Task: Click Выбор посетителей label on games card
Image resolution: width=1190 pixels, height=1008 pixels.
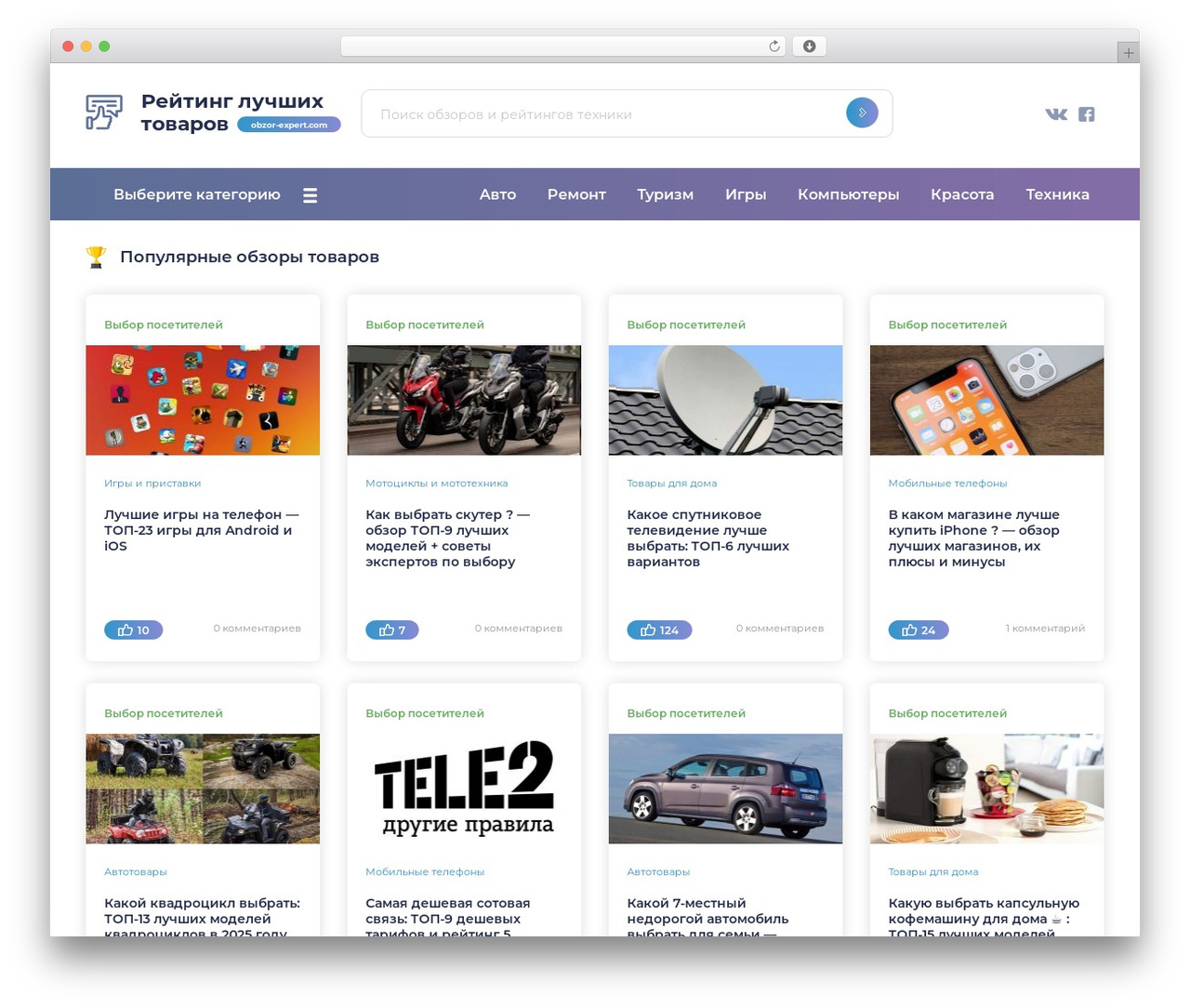Action: (x=164, y=325)
